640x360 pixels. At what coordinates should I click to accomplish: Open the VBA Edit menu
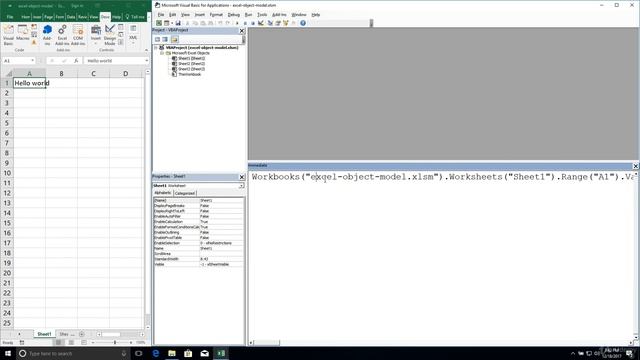[173, 15]
